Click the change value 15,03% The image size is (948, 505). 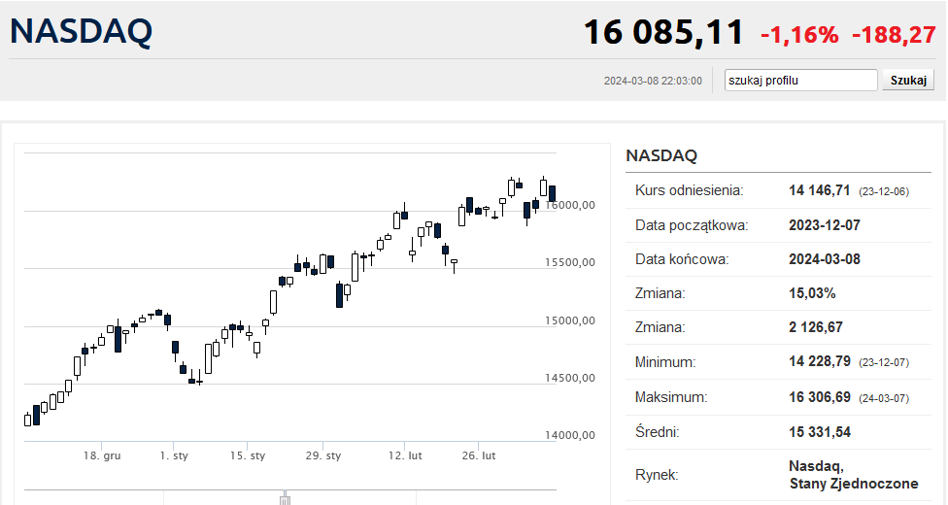812,293
